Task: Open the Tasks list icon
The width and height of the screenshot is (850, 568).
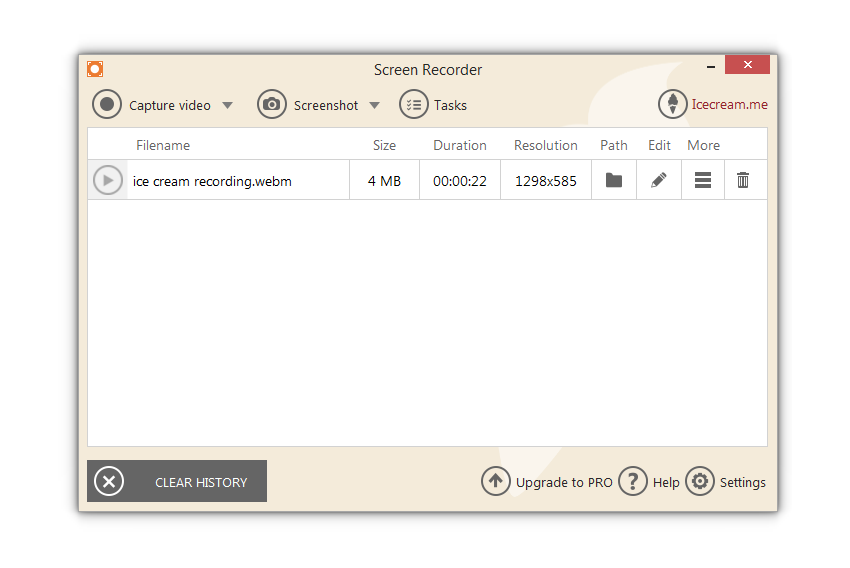Action: 414,104
